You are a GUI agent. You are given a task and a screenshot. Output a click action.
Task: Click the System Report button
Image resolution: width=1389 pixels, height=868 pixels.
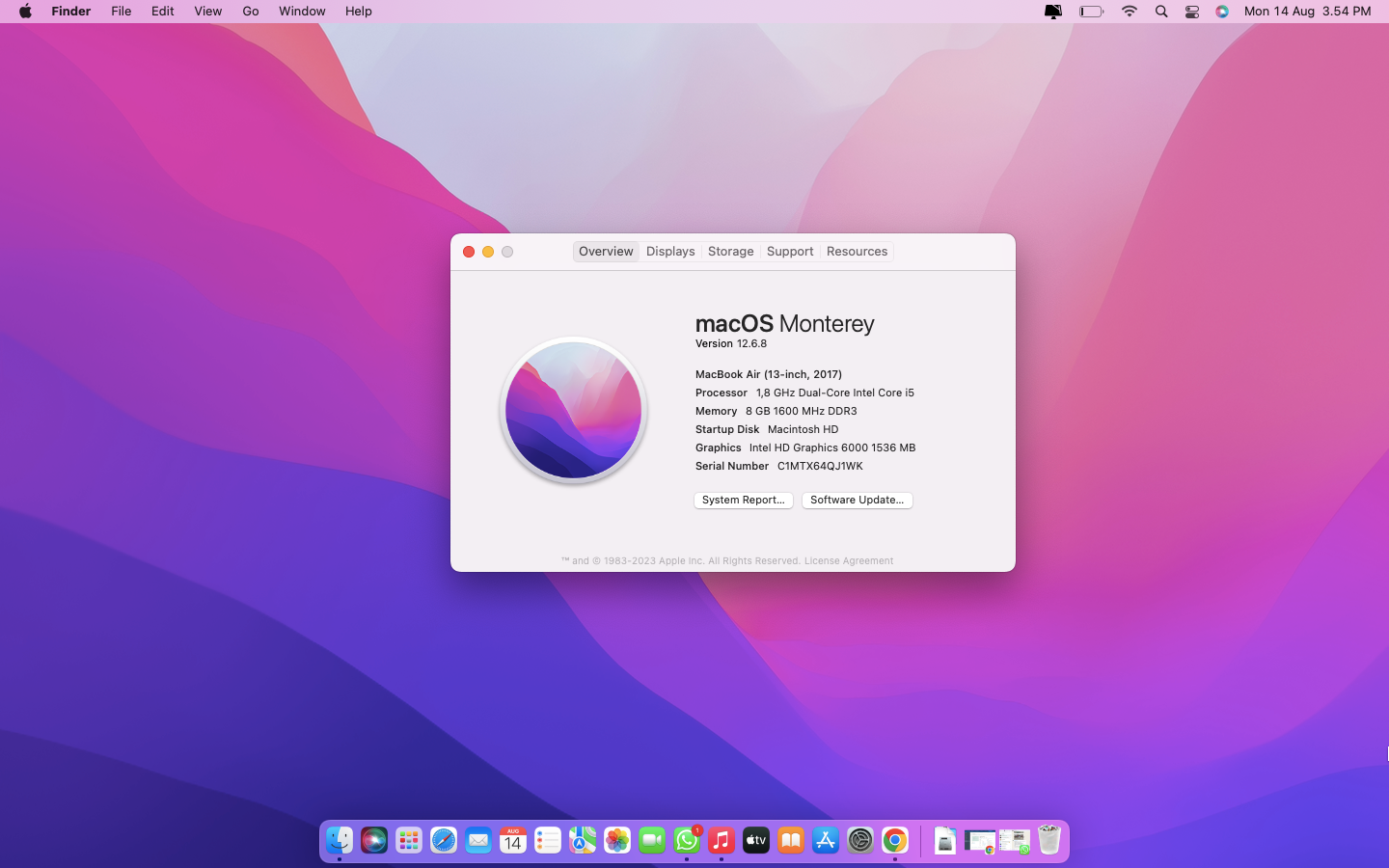tap(743, 500)
